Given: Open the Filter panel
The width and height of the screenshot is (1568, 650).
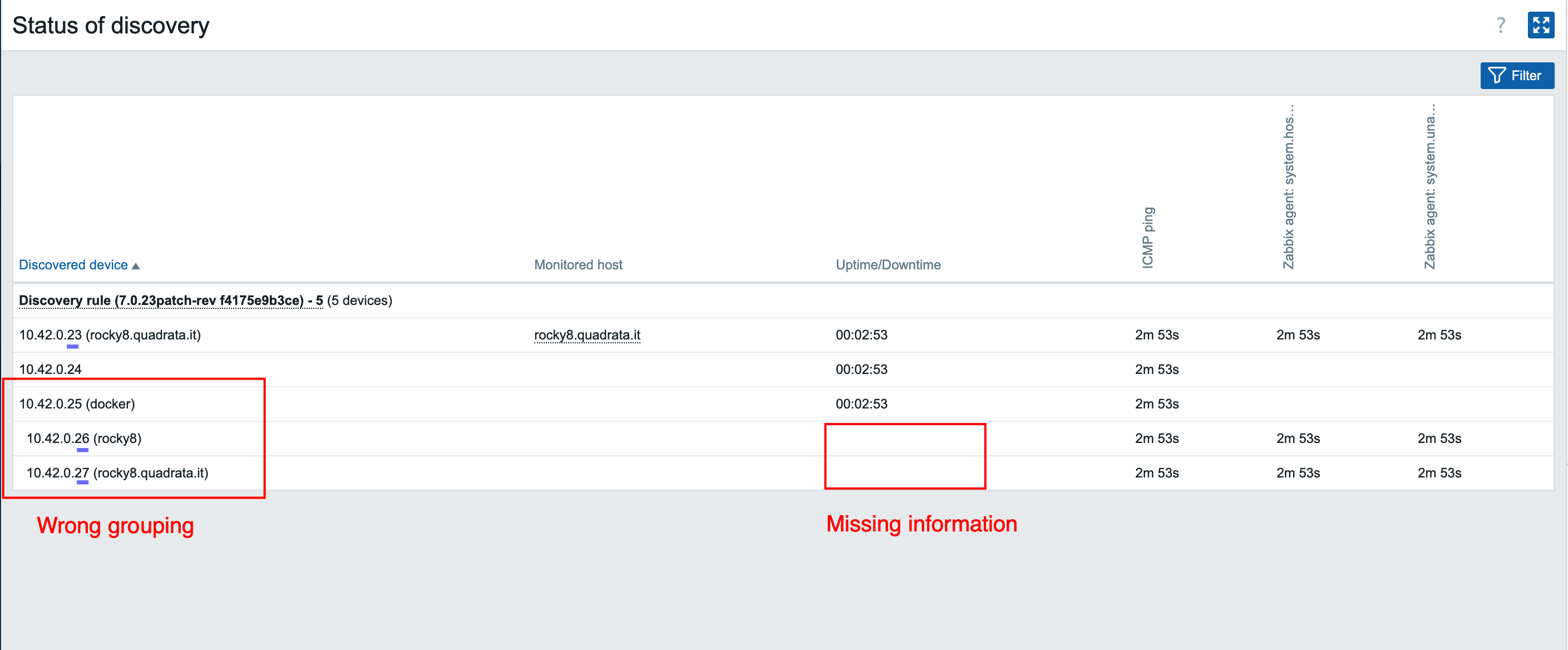Looking at the screenshot, I should pyautogui.click(x=1516, y=76).
